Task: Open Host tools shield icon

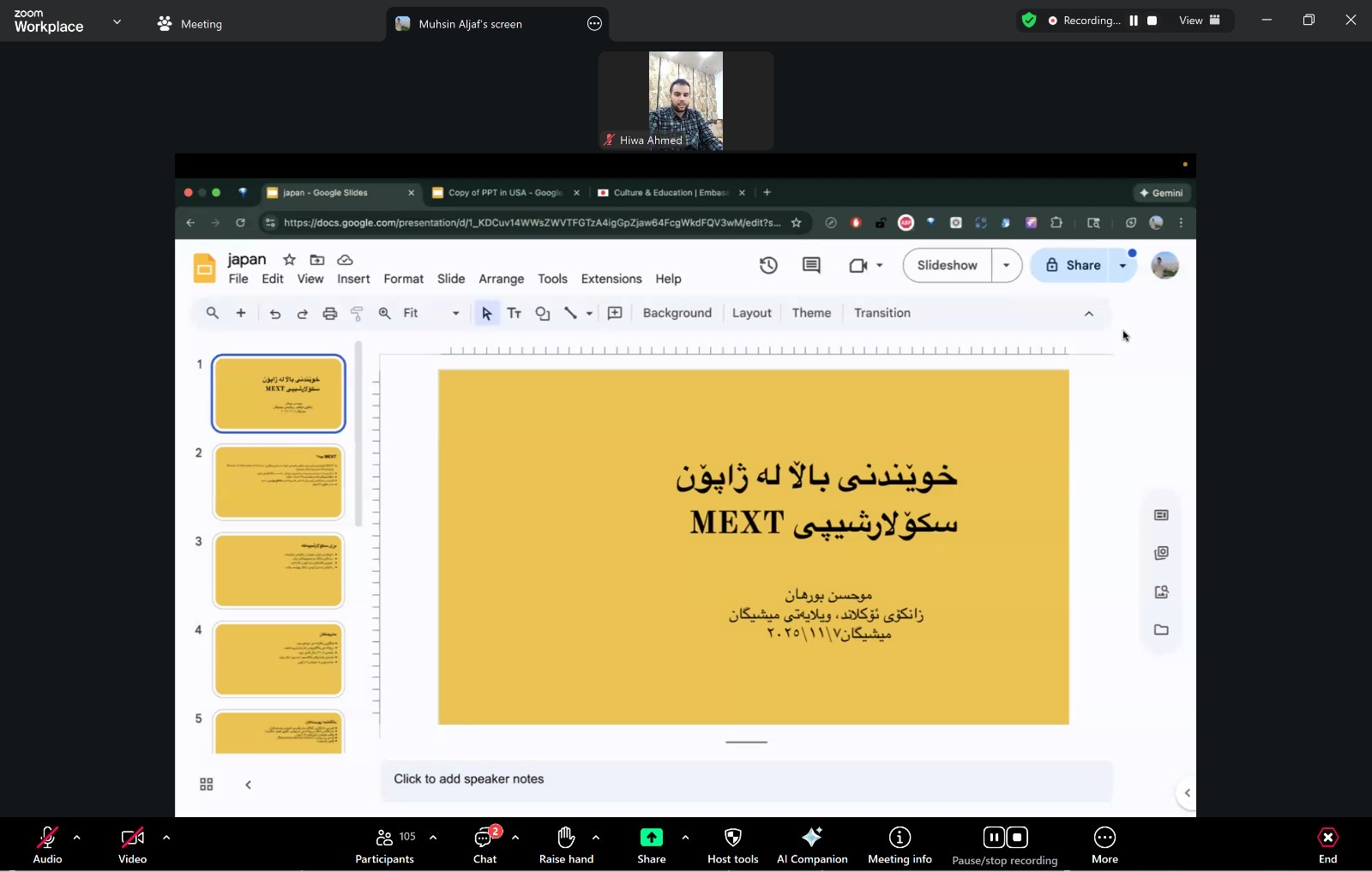Action: click(x=732, y=838)
